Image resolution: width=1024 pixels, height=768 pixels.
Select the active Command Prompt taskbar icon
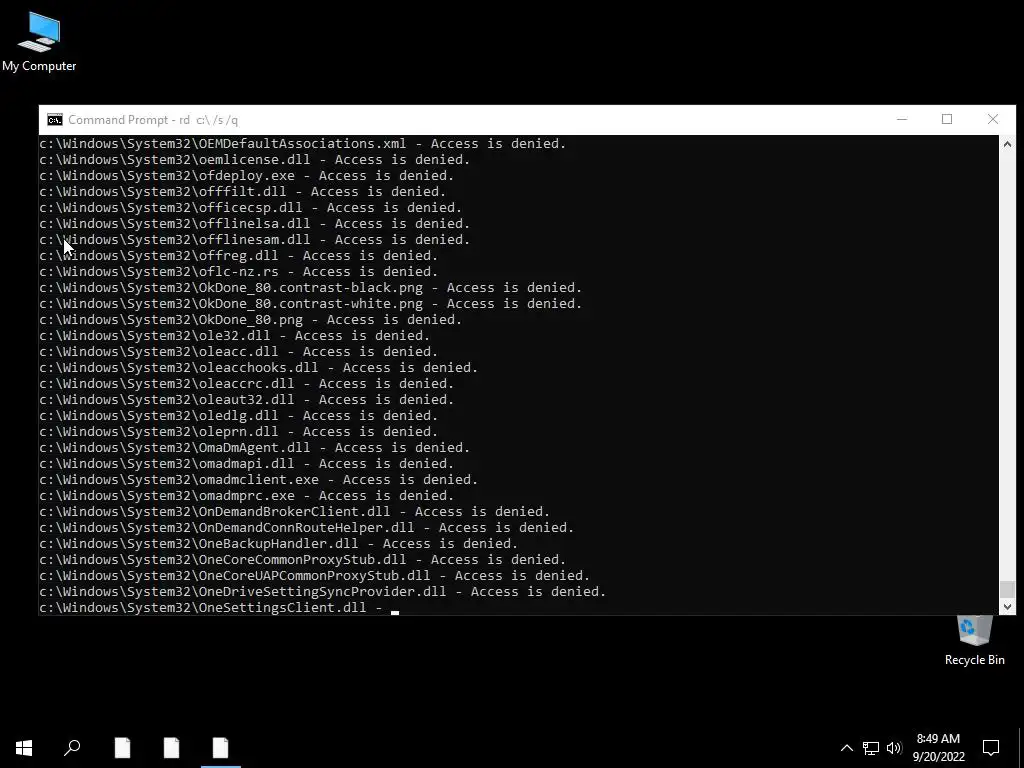[221, 748]
